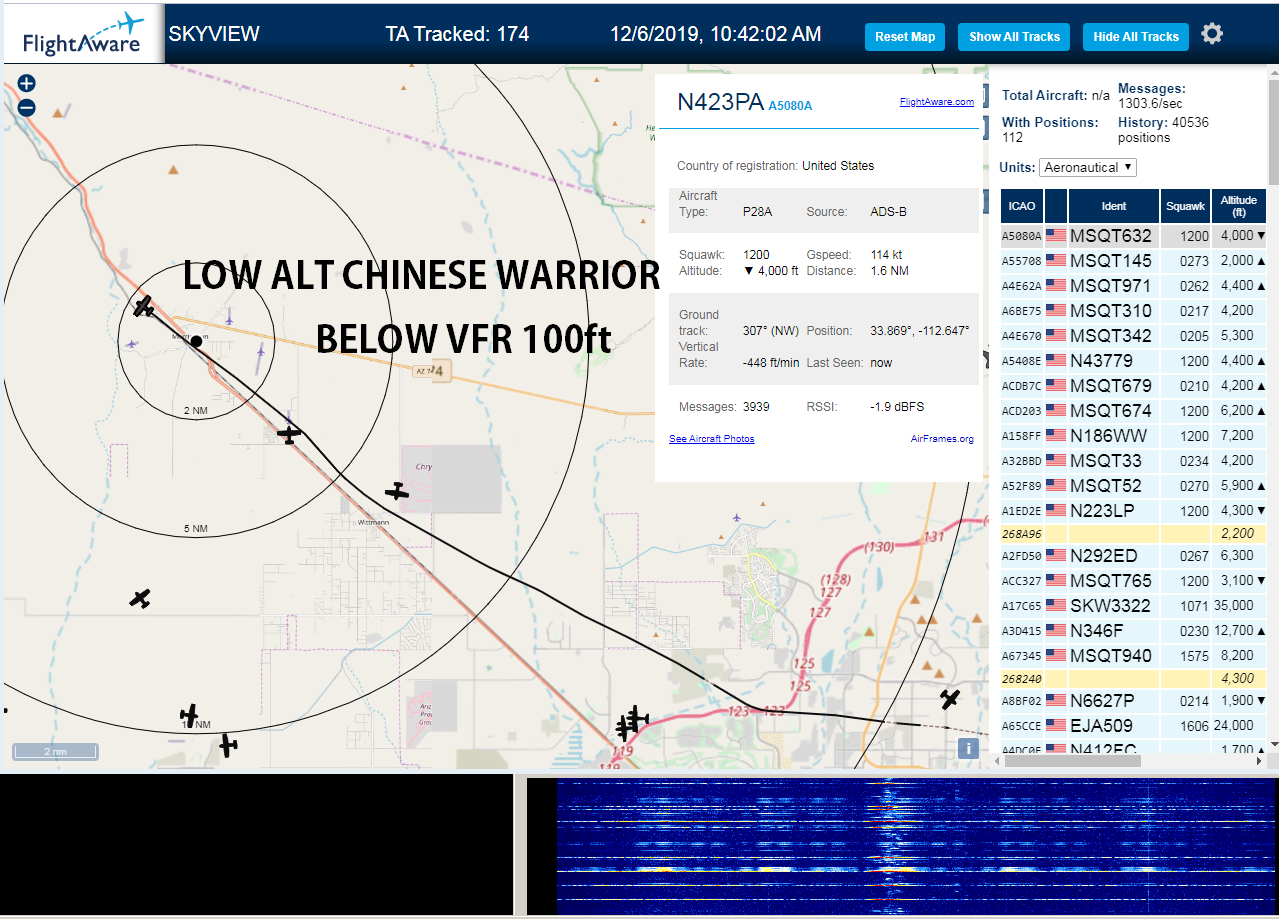This screenshot has height=919, width=1279.
Task: Select MSQT765 in aircraft list
Action: pyautogui.click(x=1134, y=581)
